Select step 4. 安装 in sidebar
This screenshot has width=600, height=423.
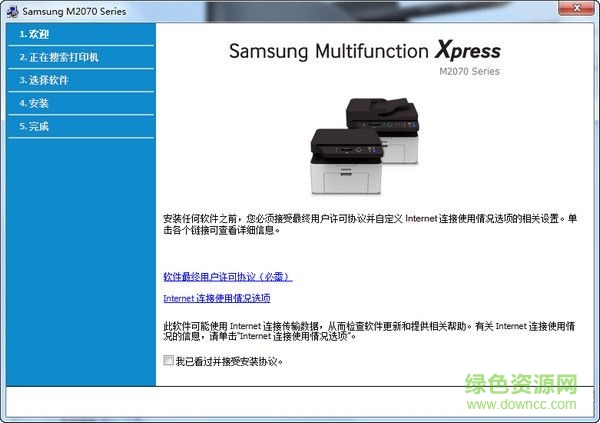[81, 103]
